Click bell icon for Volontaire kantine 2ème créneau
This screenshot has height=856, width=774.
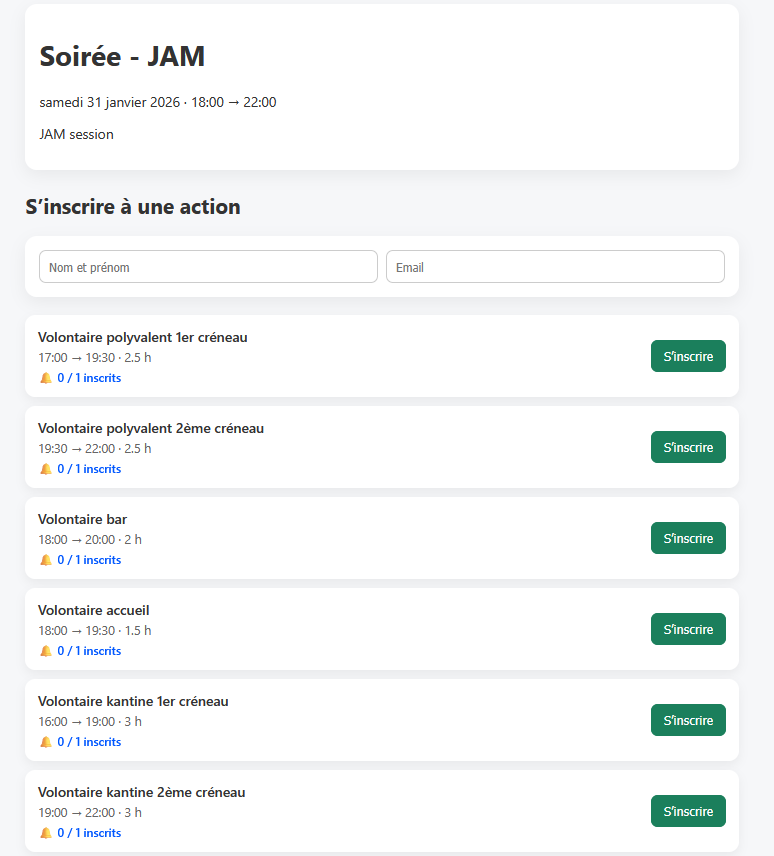45,833
